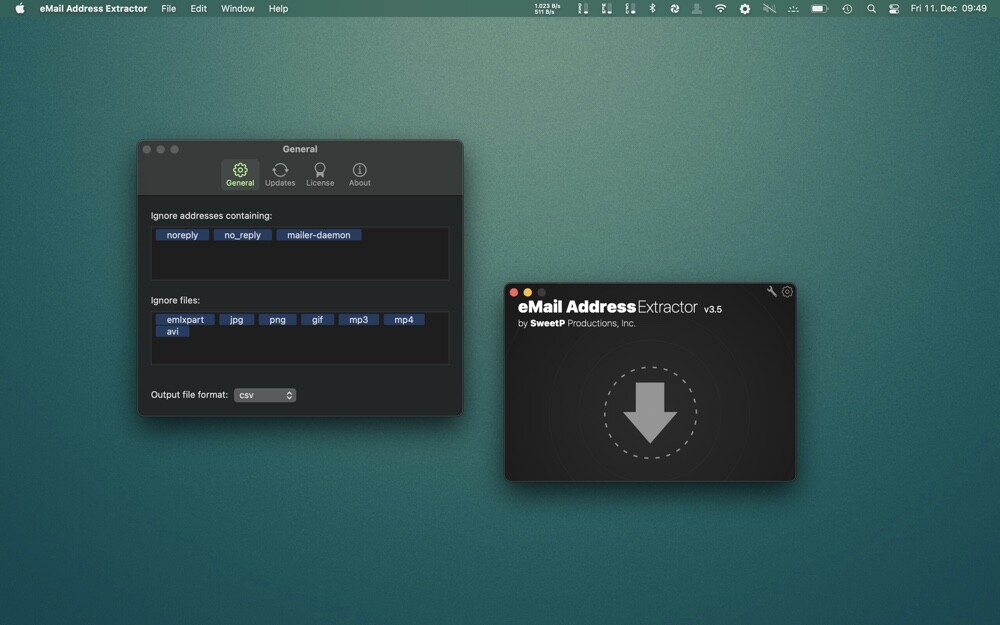This screenshot has width=1000, height=625.
Task: Open the General preferences tab
Action: click(240, 175)
